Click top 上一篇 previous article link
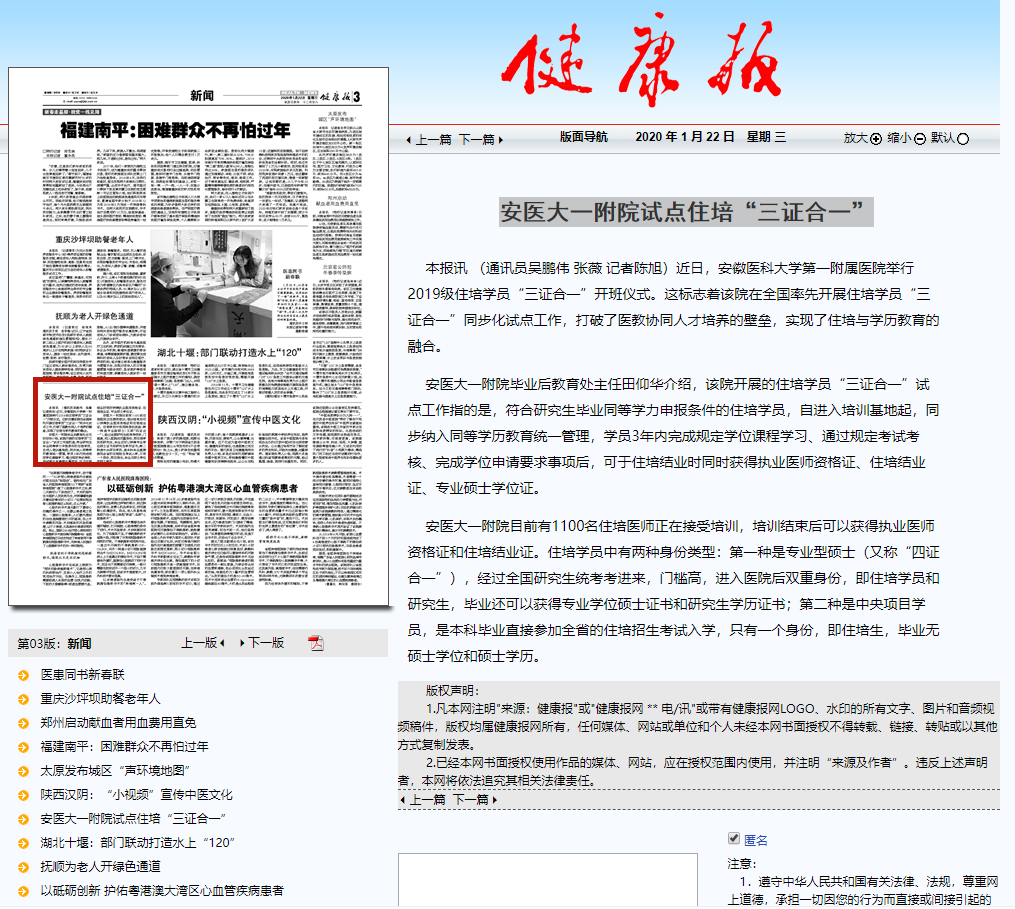This screenshot has height=909, width=1015. pos(429,140)
